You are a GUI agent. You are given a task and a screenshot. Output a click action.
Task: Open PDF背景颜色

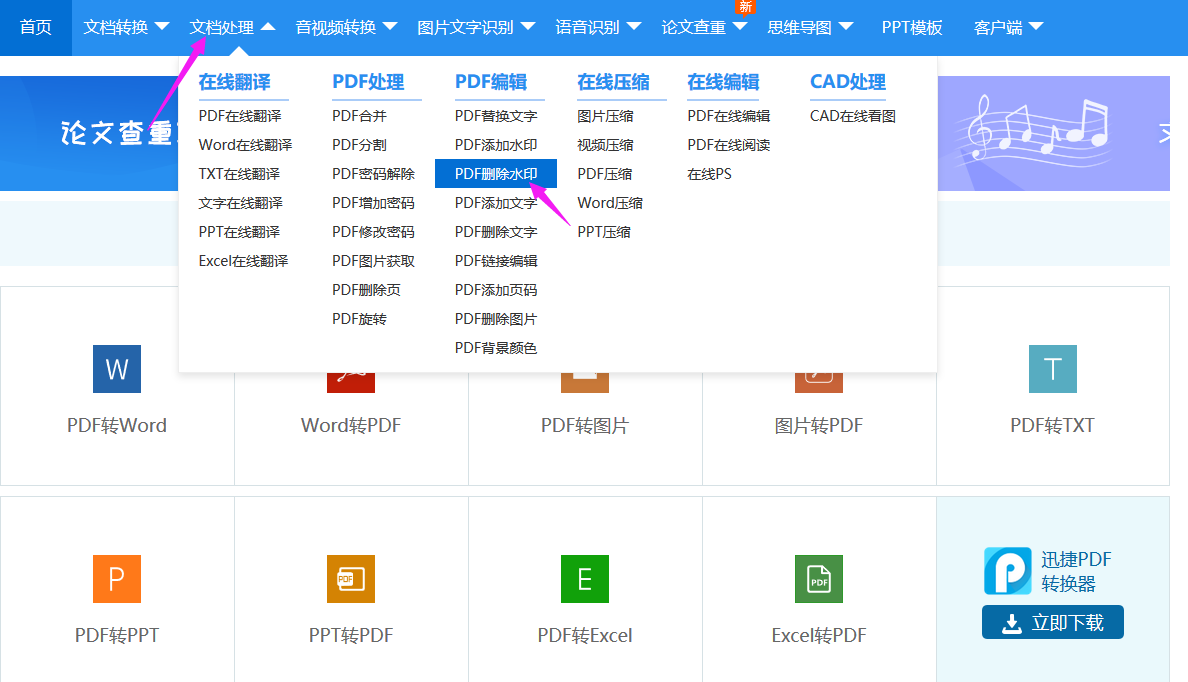point(496,348)
